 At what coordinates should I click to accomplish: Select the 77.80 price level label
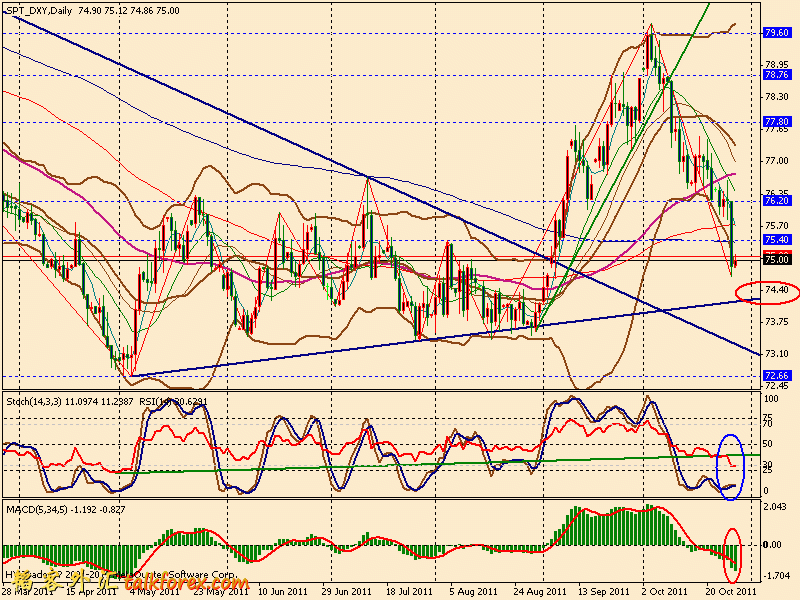click(x=777, y=121)
